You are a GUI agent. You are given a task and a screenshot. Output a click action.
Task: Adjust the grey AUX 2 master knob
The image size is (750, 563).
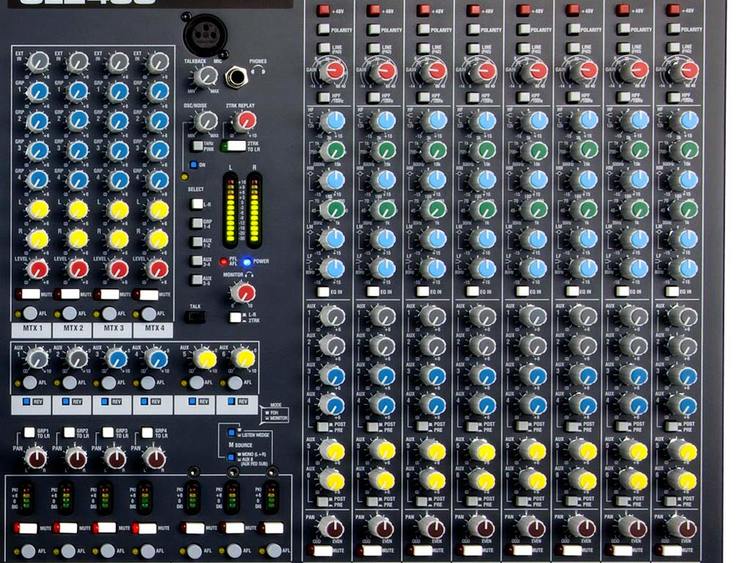point(77,358)
